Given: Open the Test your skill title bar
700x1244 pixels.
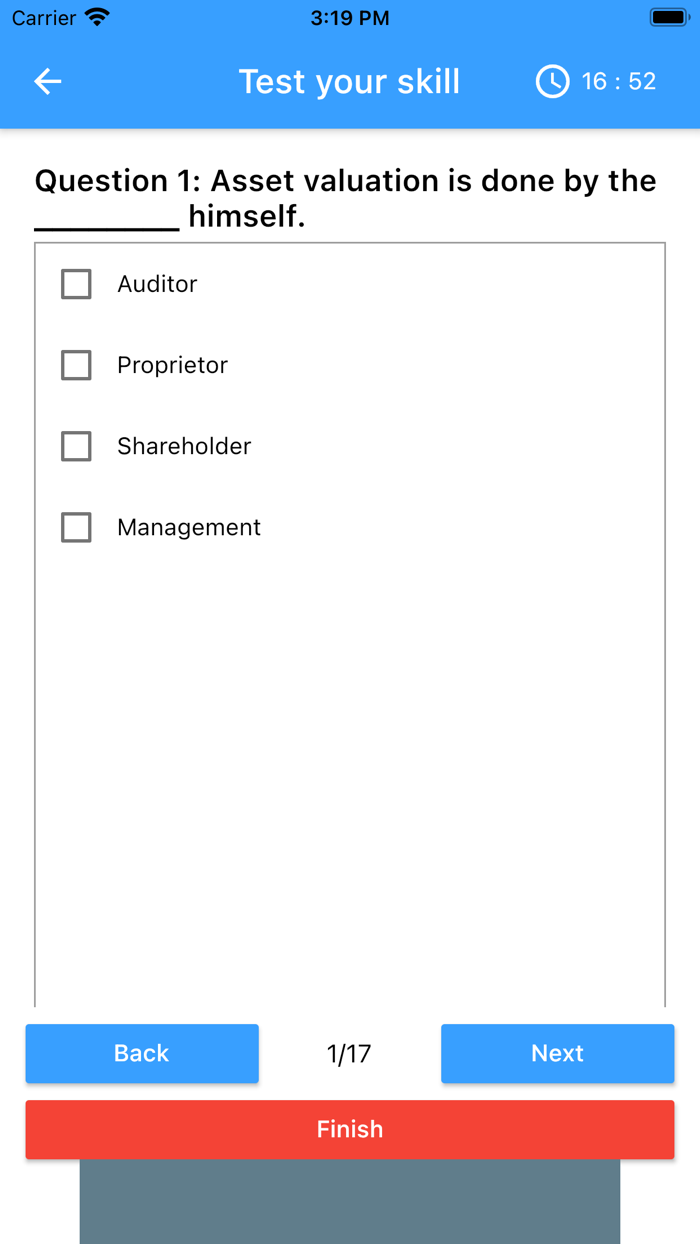Looking at the screenshot, I should point(349,81).
